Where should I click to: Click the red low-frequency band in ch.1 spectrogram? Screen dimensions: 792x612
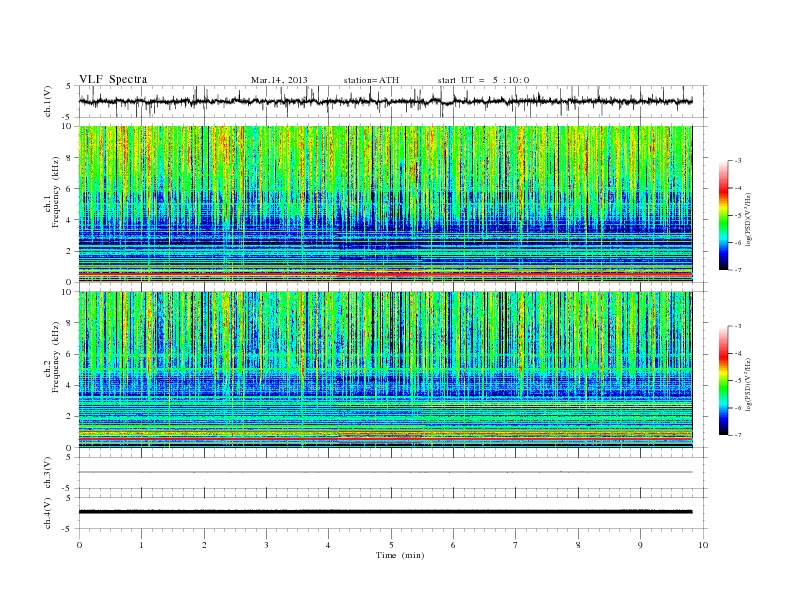click(x=385, y=274)
